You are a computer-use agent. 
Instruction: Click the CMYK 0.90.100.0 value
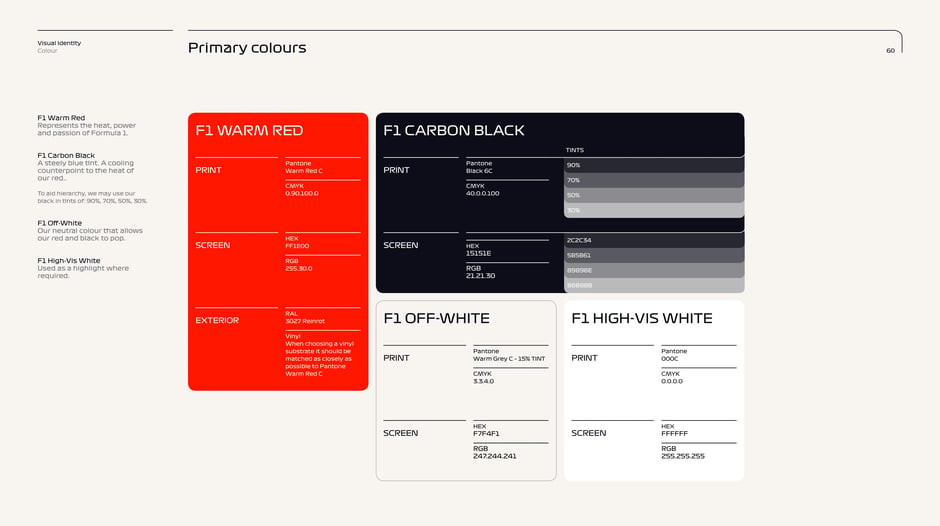302,190
